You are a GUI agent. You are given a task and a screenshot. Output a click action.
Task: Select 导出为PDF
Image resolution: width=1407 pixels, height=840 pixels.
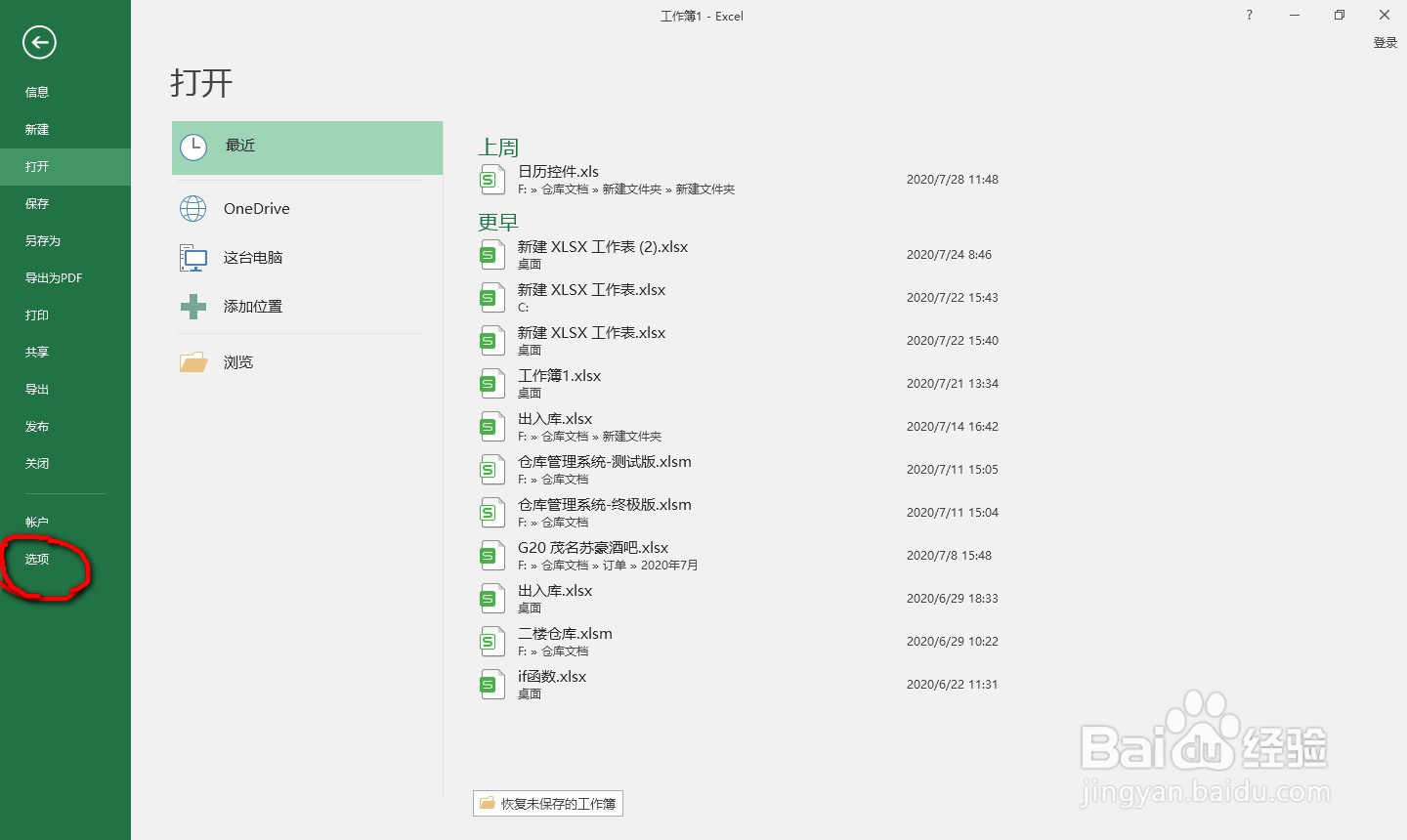pos(65,277)
